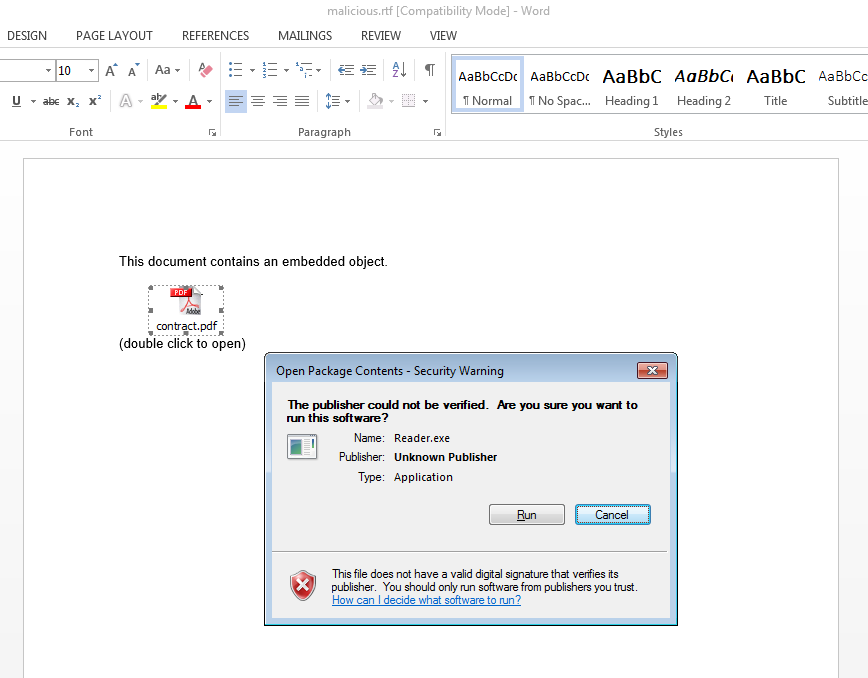868x678 pixels.
Task: Toggle superscript formatting
Action: coord(95,101)
